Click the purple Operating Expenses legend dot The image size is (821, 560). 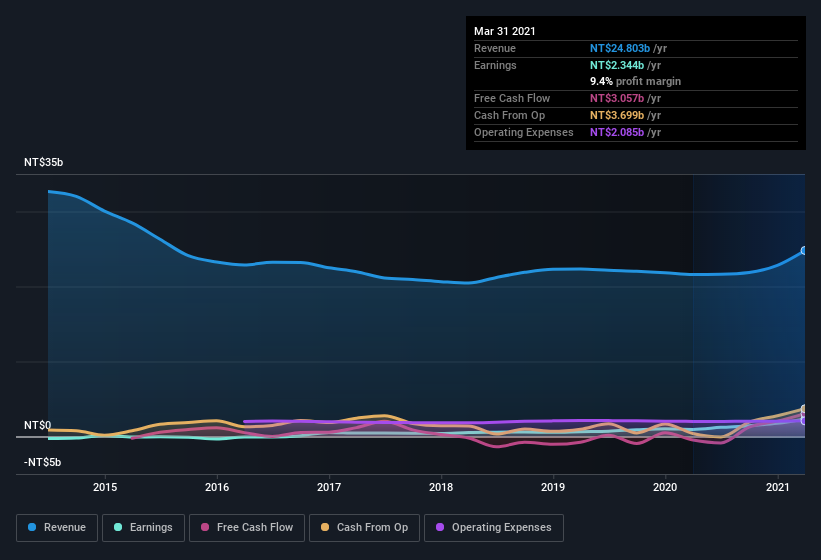pos(440,528)
